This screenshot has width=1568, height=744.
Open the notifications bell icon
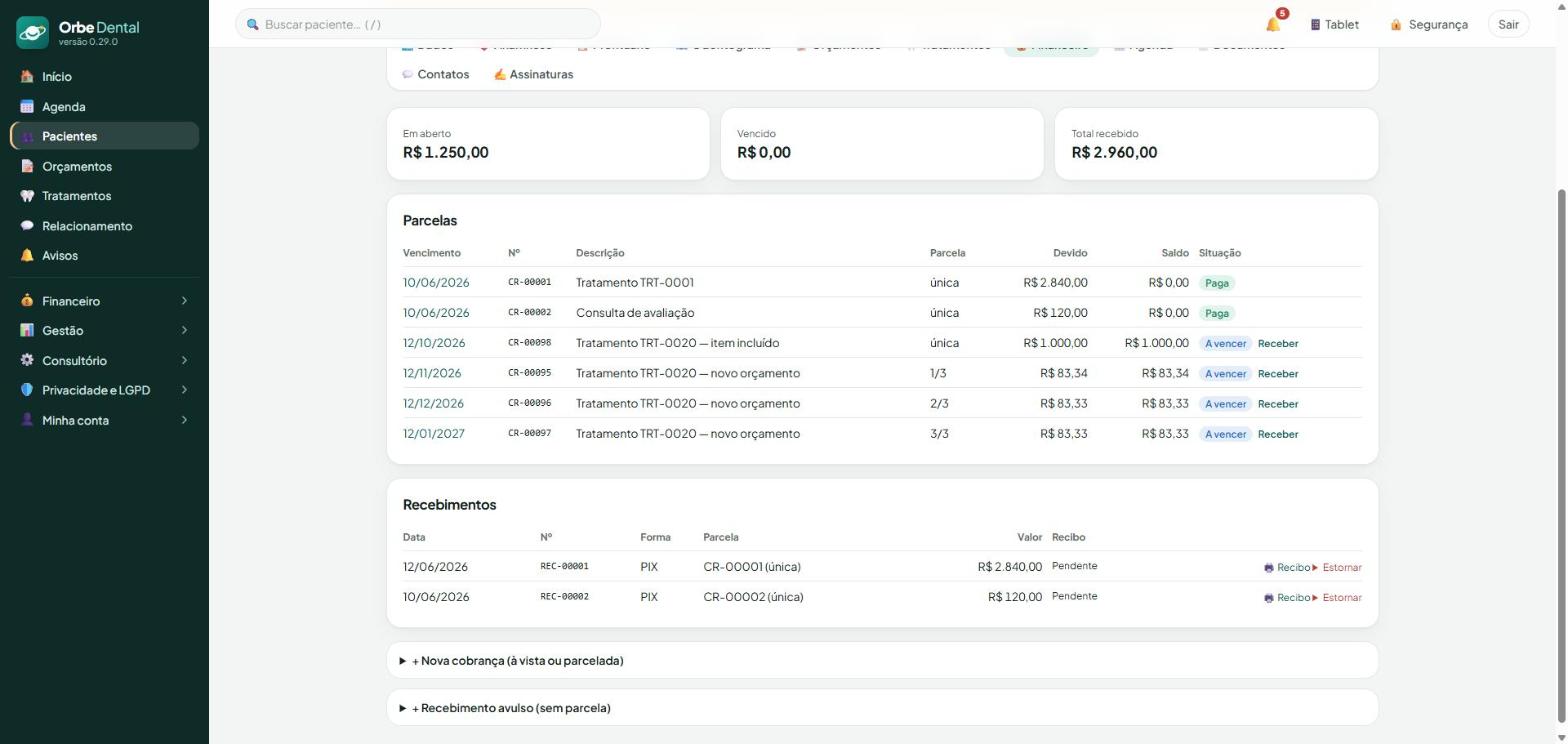(1273, 24)
